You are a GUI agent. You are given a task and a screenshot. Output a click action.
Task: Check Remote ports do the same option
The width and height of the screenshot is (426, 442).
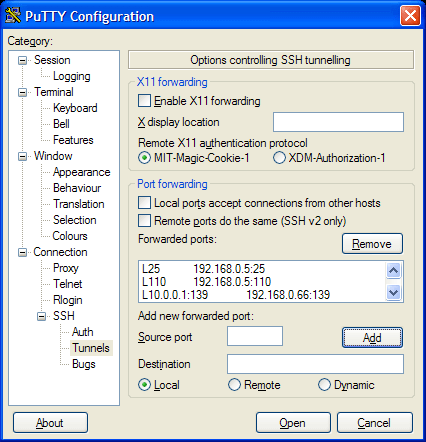(x=144, y=221)
